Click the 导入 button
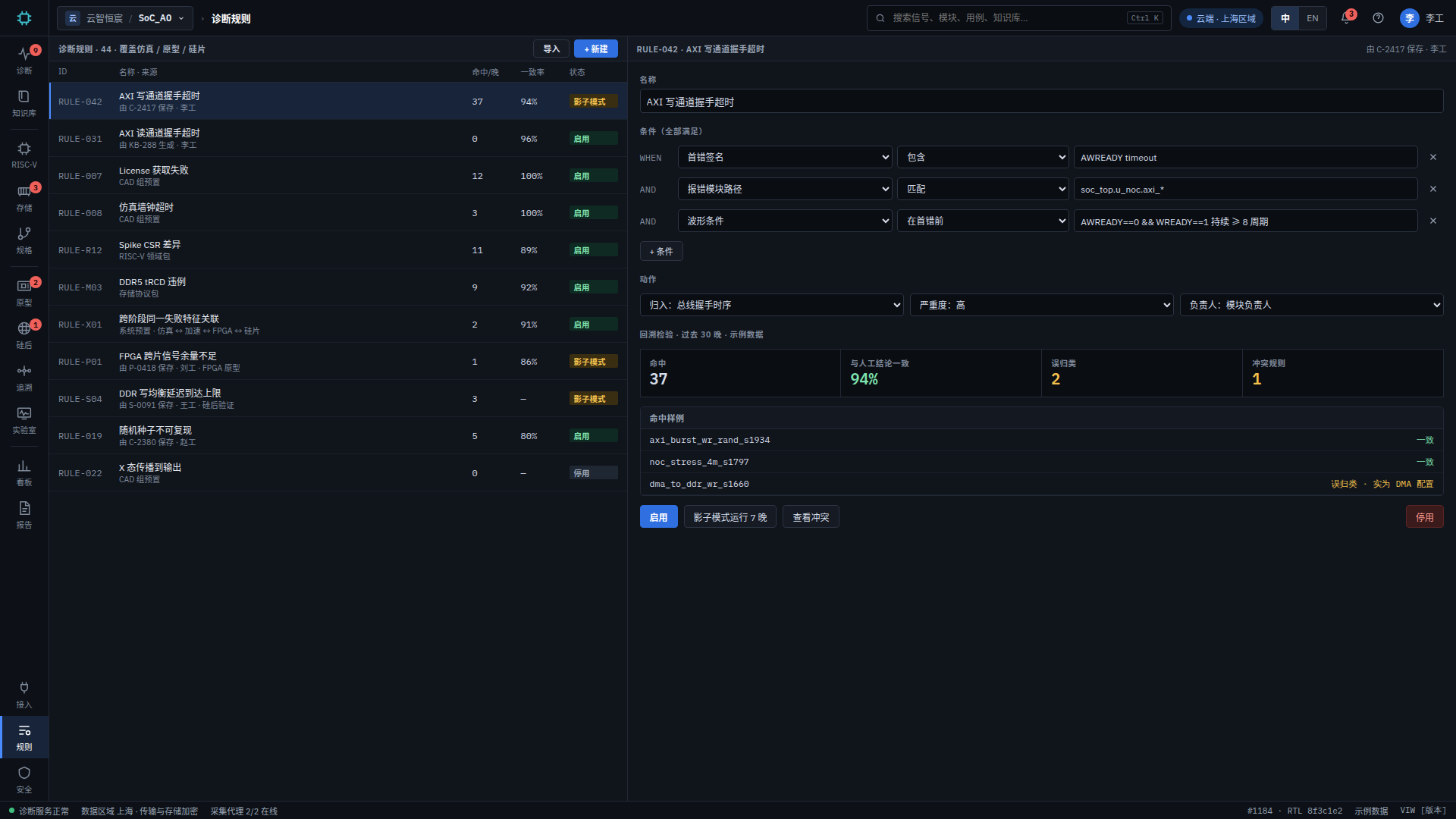This screenshot has width=1456, height=819. pos(551,49)
